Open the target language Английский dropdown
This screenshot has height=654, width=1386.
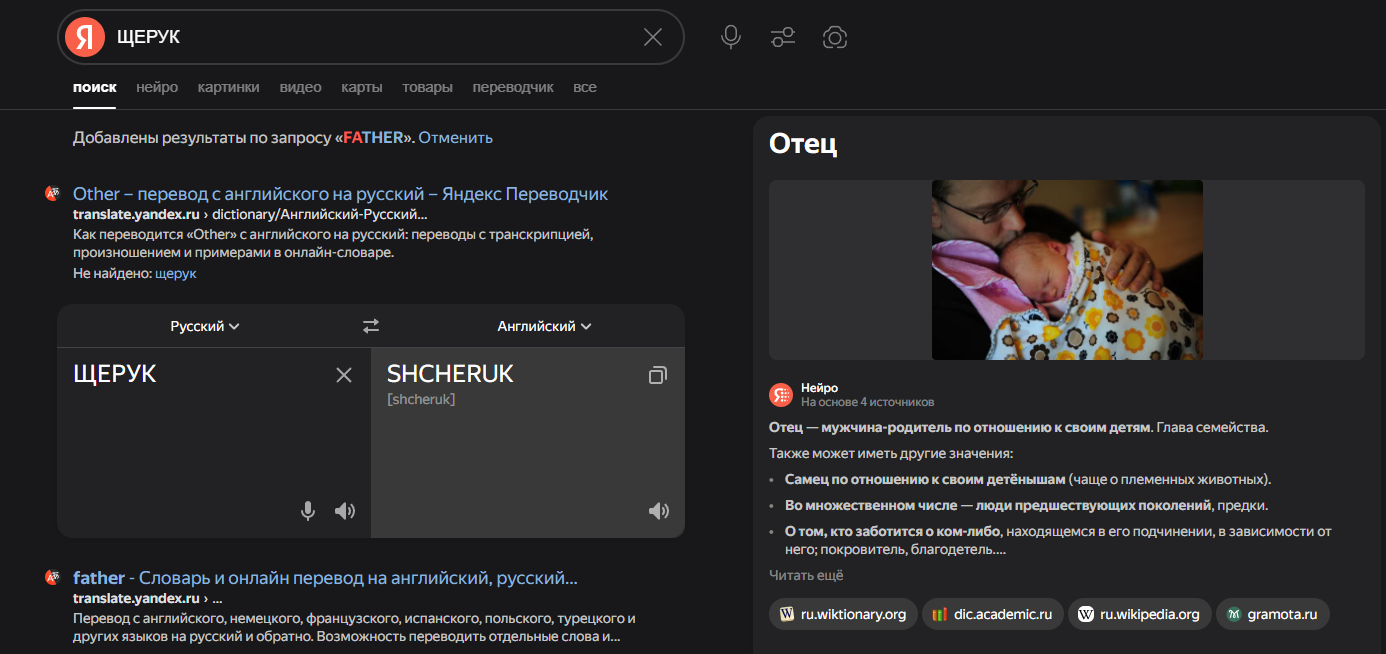(x=545, y=326)
